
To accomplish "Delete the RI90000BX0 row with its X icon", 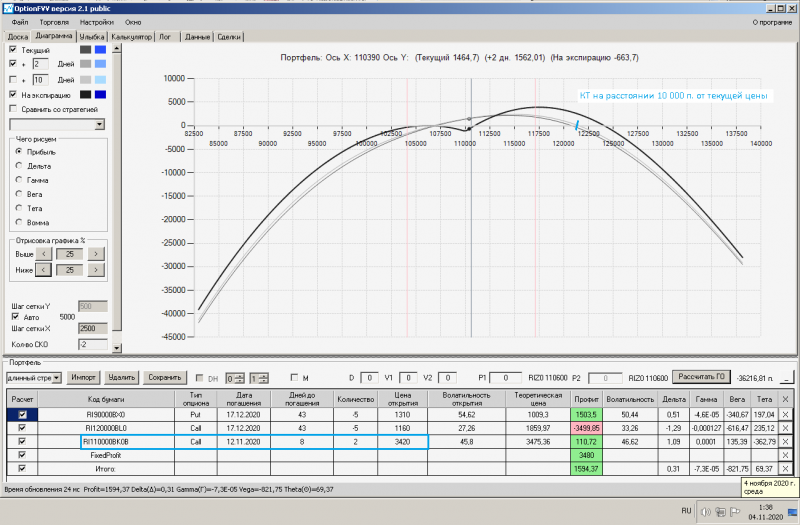I will pyautogui.click(x=785, y=414).
